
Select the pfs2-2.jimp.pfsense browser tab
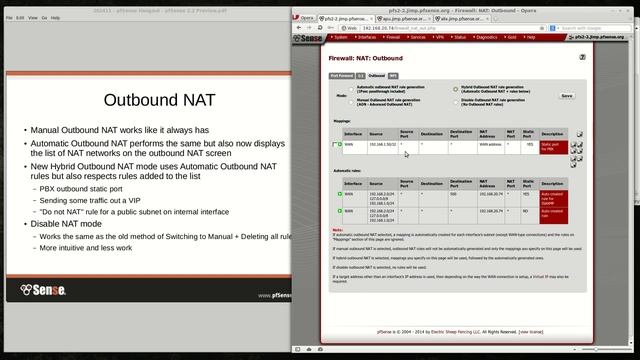tap(345, 19)
